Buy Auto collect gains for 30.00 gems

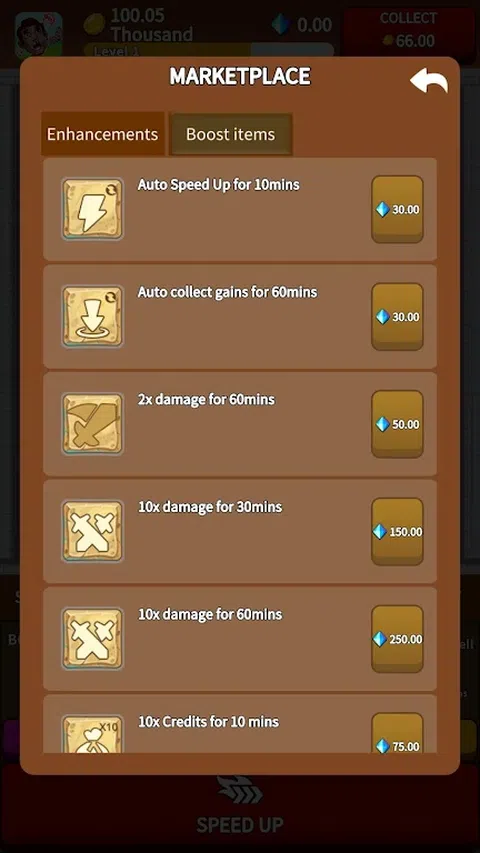click(x=397, y=317)
